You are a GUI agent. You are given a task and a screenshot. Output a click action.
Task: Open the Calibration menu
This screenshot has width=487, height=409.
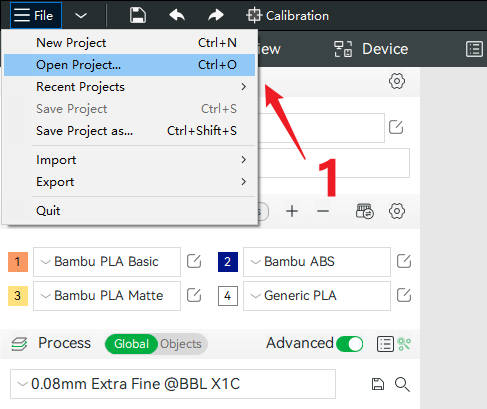287,16
